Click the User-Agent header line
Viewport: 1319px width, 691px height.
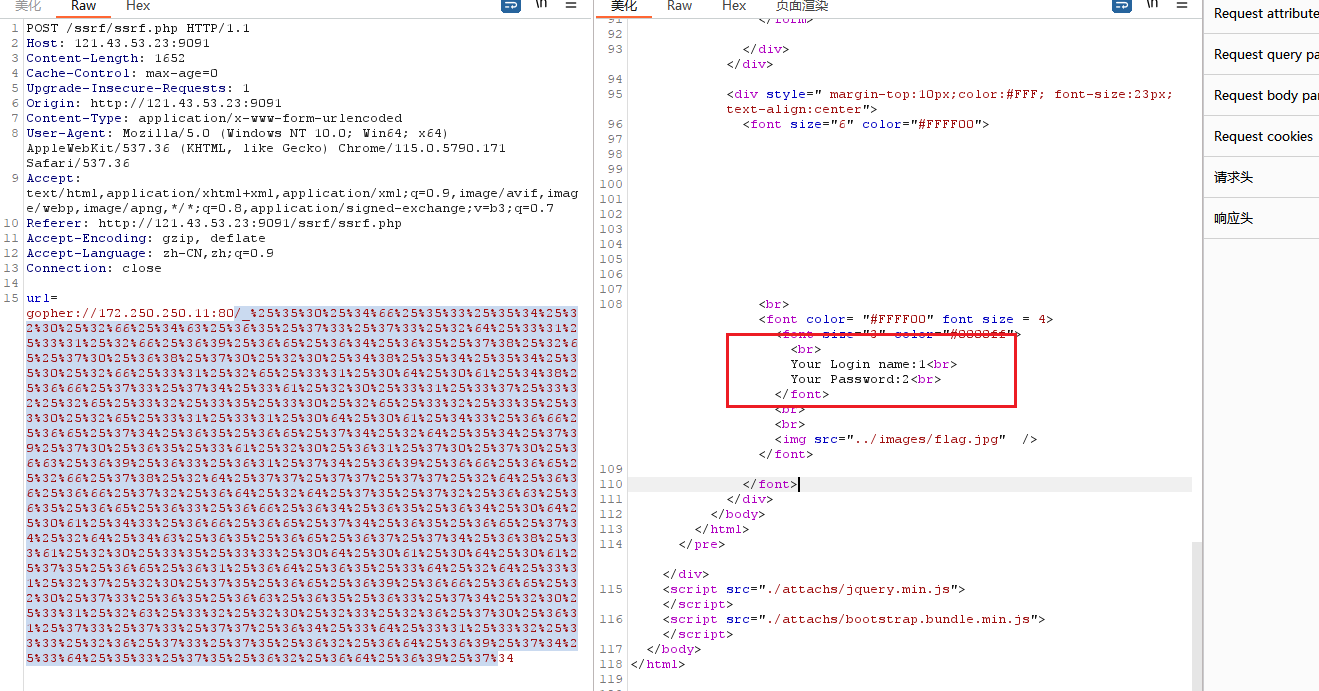(266, 148)
